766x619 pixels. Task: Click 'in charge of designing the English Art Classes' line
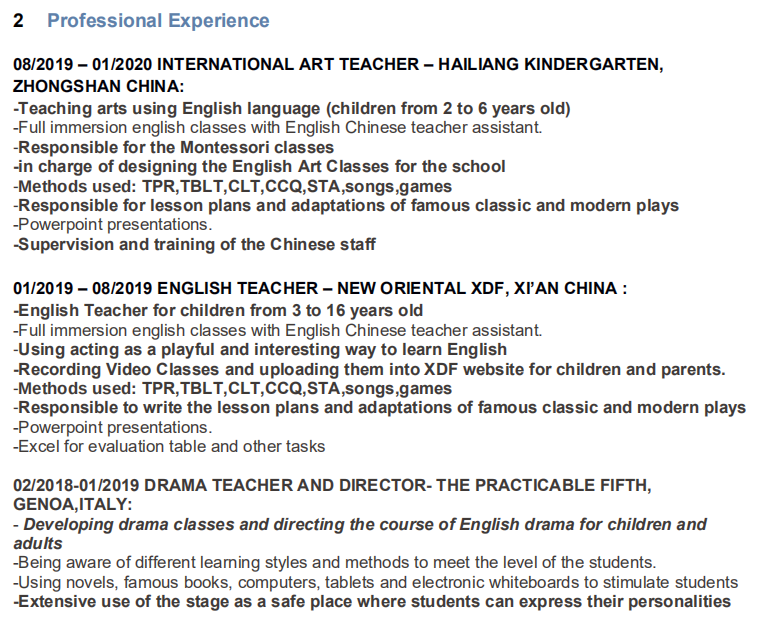click(x=259, y=166)
